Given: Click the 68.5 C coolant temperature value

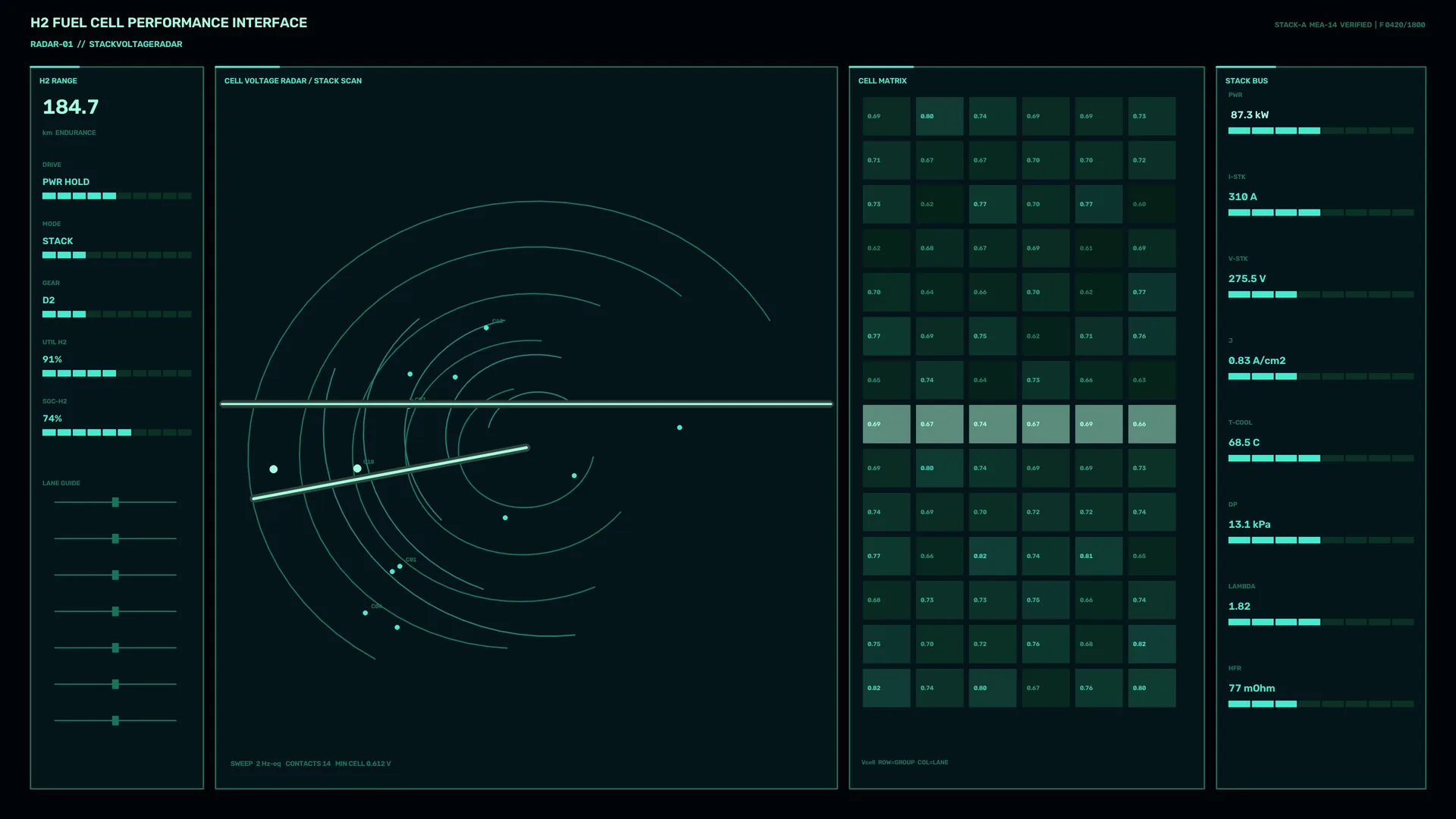Looking at the screenshot, I should [x=1244, y=443].
